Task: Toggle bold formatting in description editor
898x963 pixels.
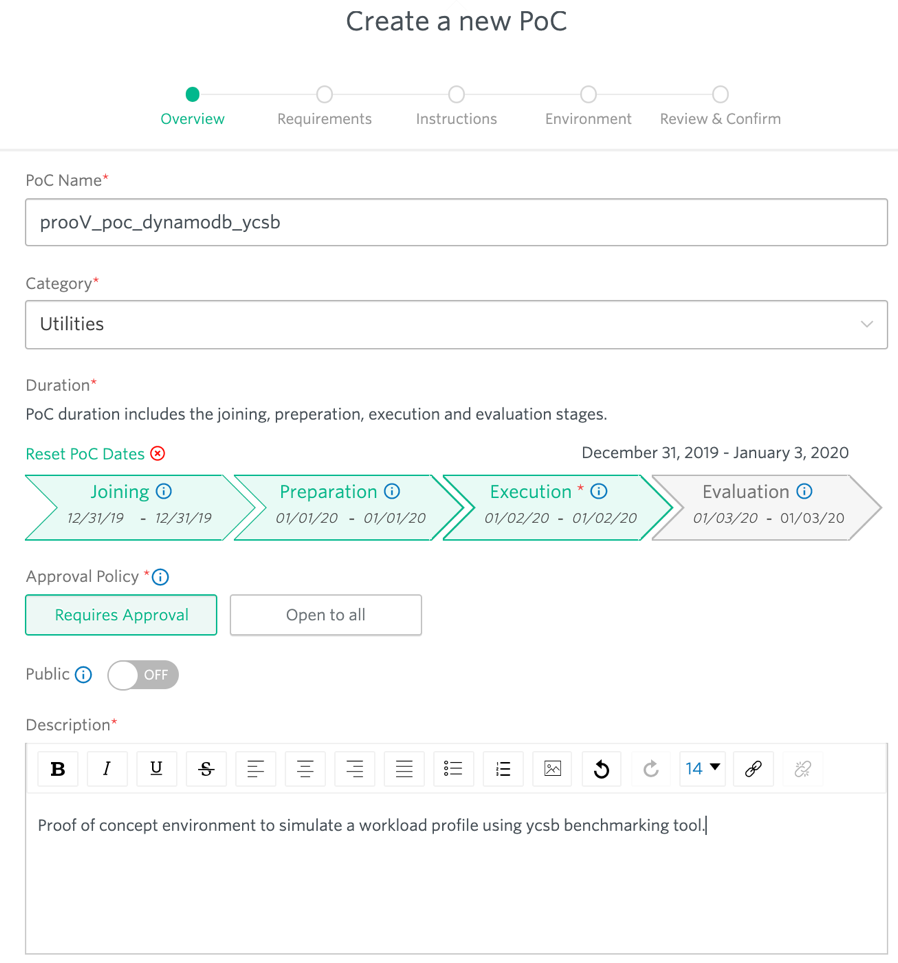Action: point(58,768)
